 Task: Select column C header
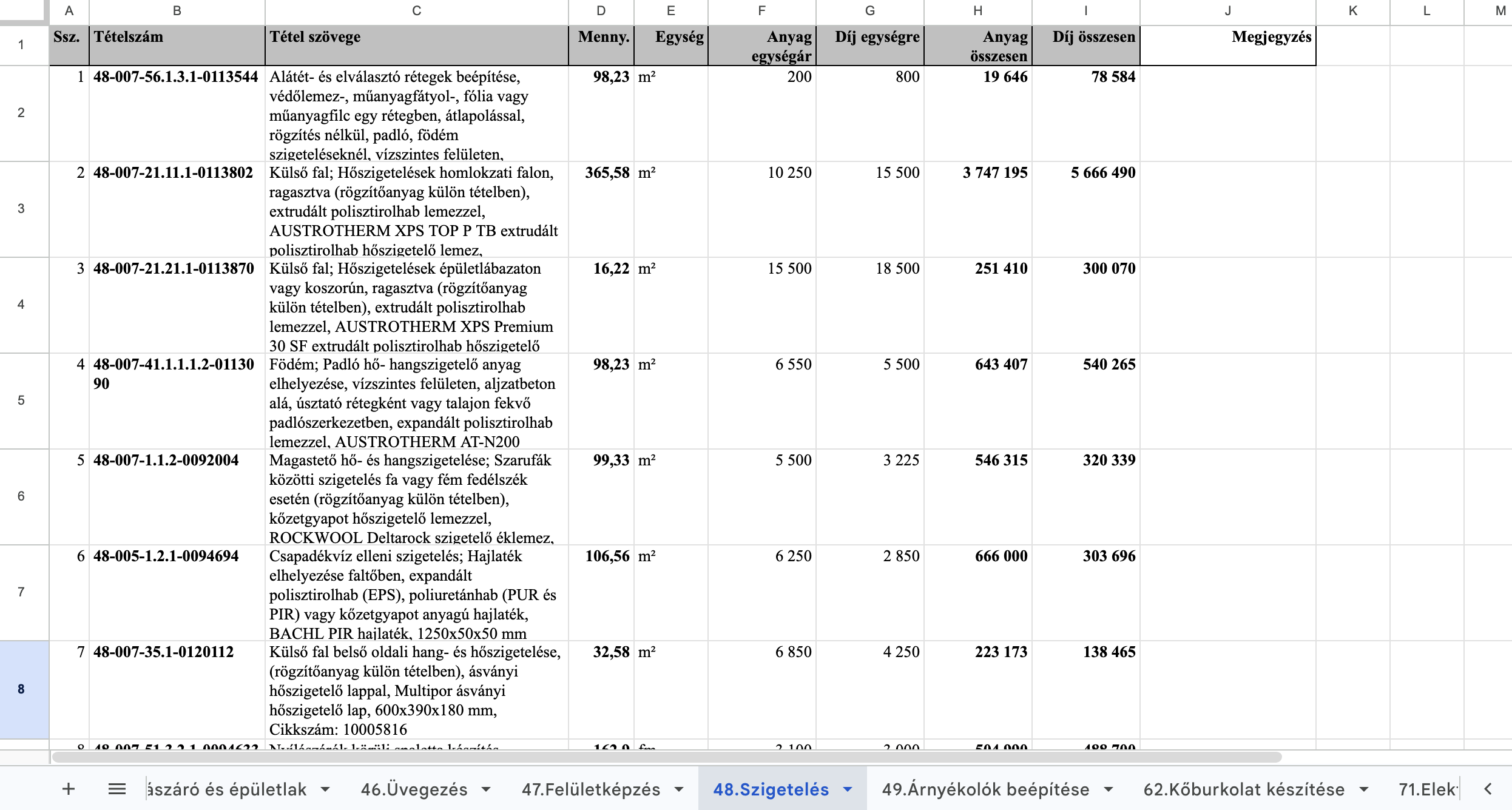pos(417,10)
